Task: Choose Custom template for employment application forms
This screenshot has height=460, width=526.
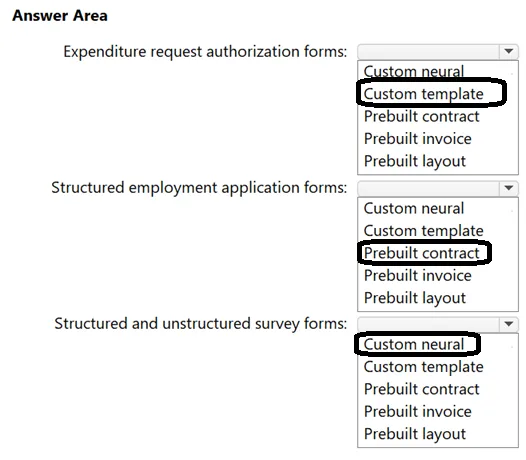Action: (x=423, y=231)
